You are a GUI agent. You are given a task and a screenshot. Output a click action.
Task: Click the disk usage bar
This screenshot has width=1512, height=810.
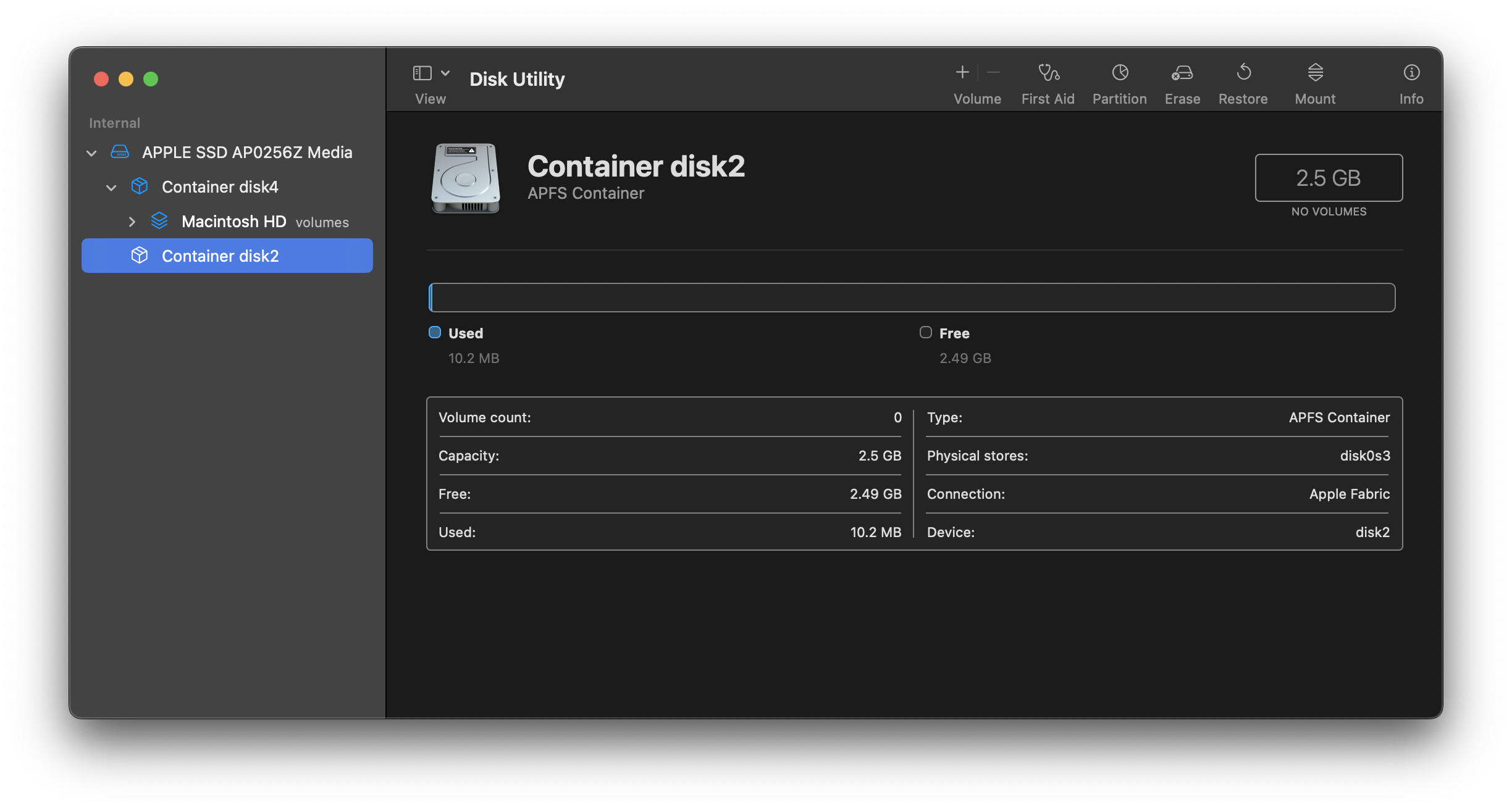click(x=912, y=298)
